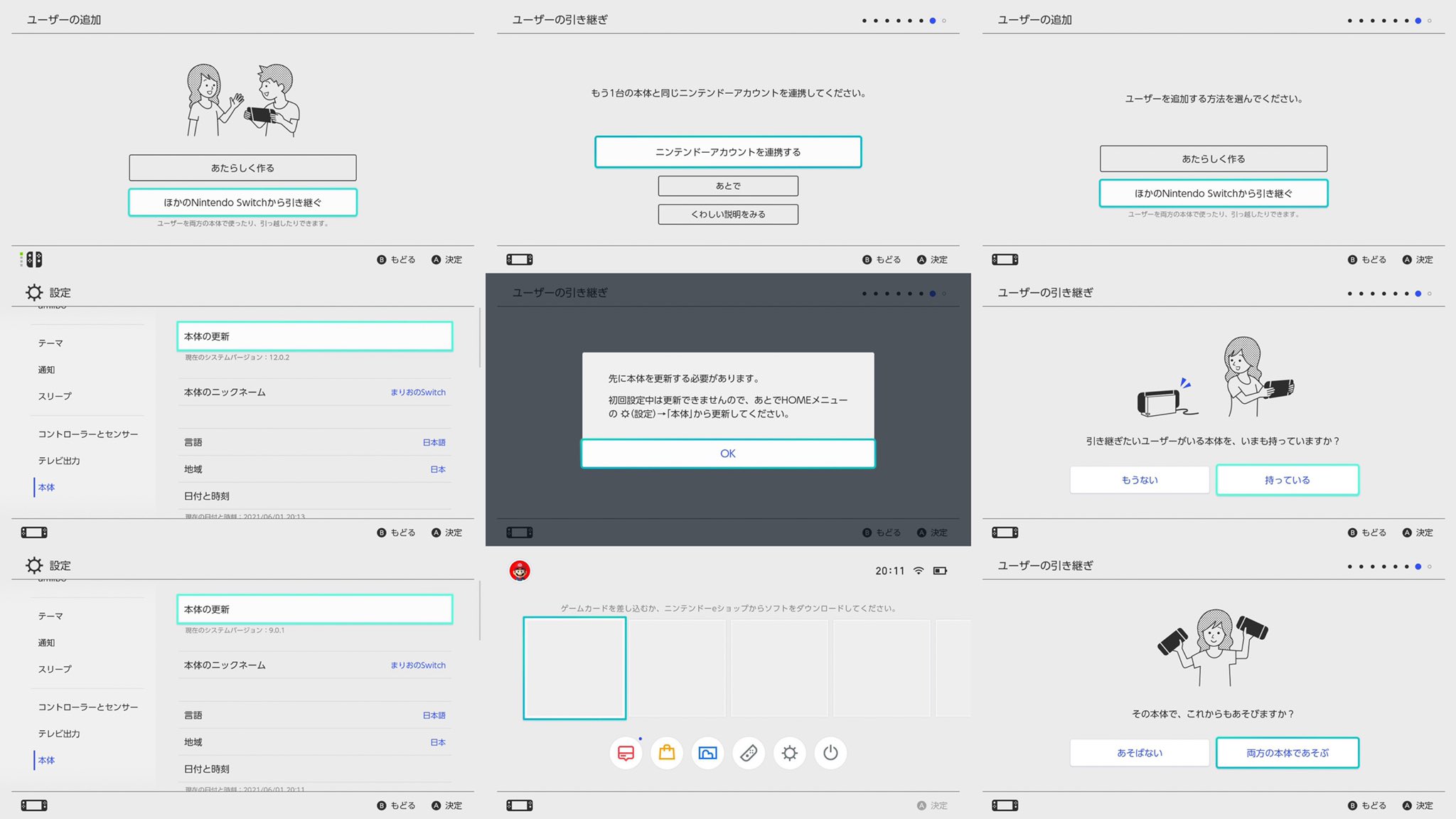1456x819 pixels.
Task: Choose 両方の本体であそぶ button
Action: pyautogui.click(x=1288, y=753)
